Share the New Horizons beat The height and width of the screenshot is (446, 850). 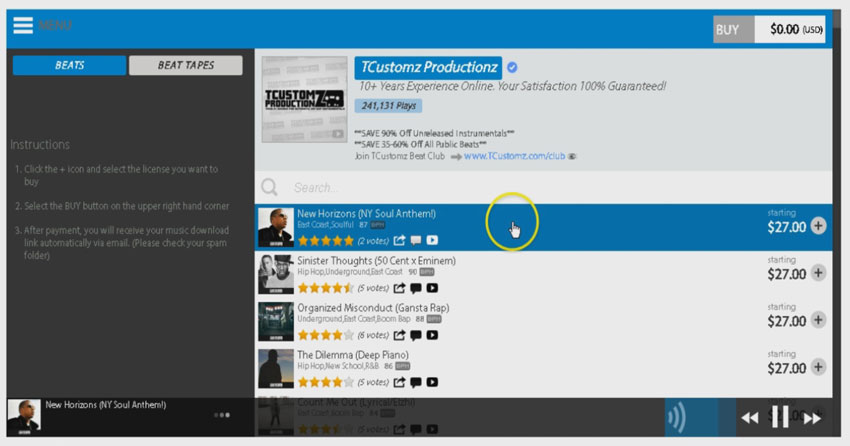[x=400, y=240]
